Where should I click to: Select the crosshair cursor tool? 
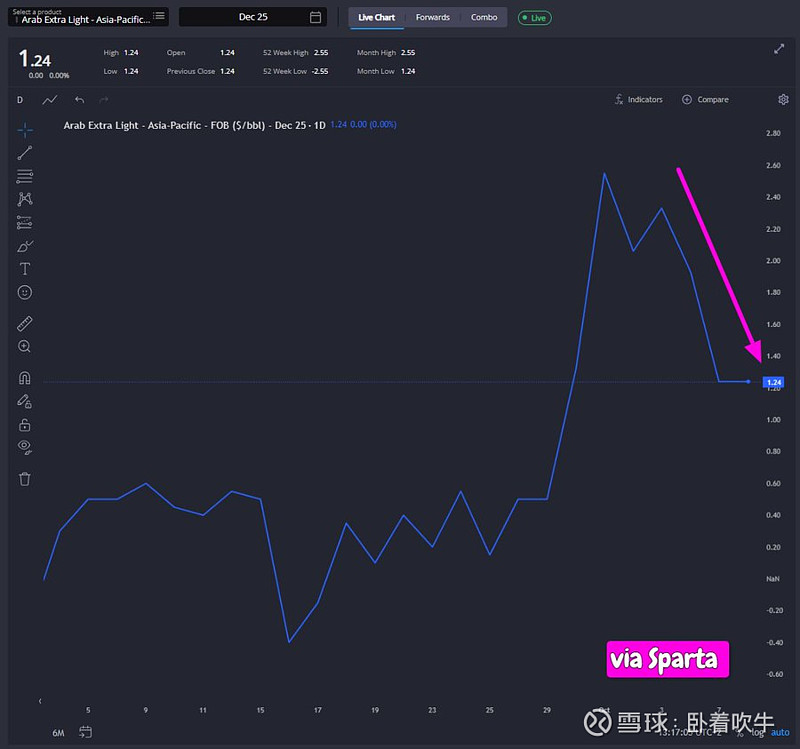pyautogui.click(x=25, y=129)
